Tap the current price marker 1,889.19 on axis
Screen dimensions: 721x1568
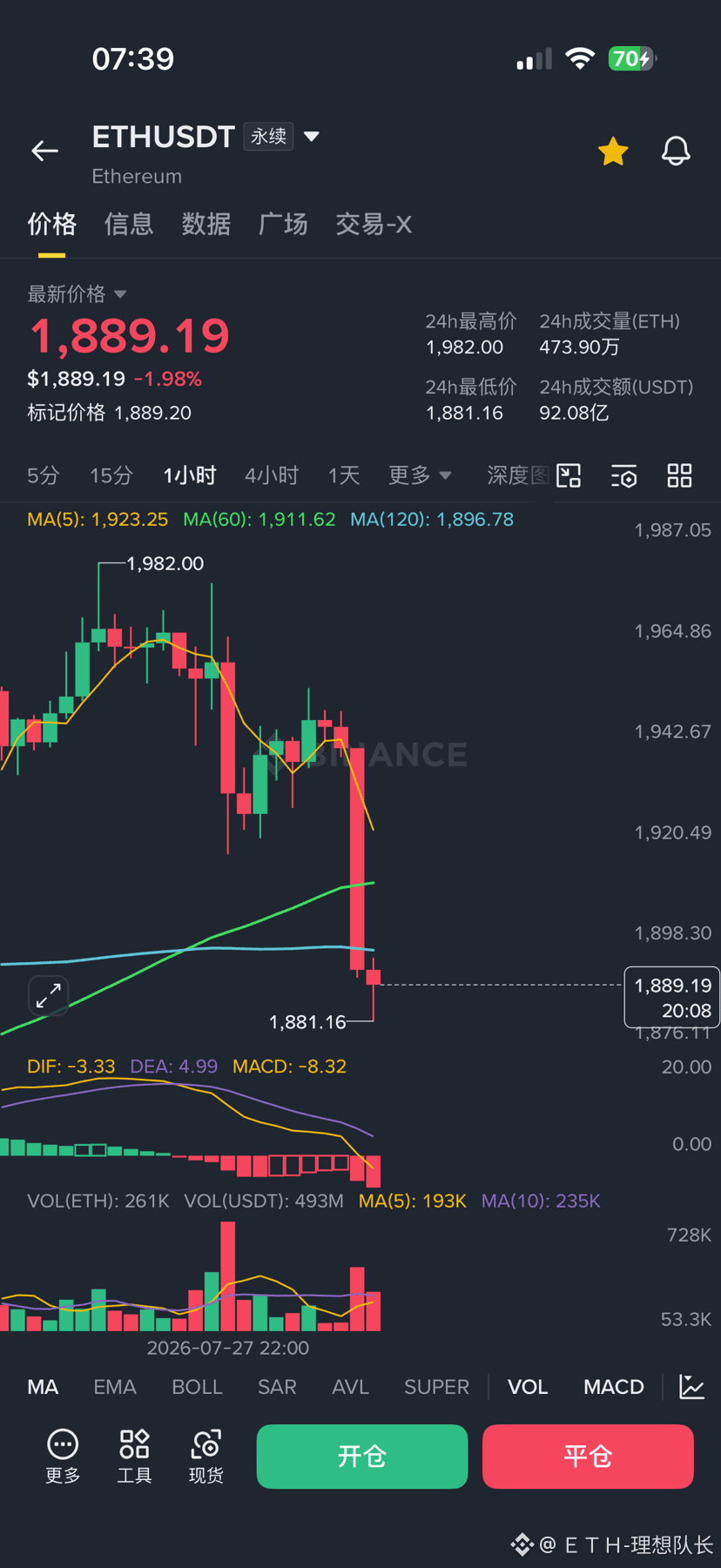672,998
